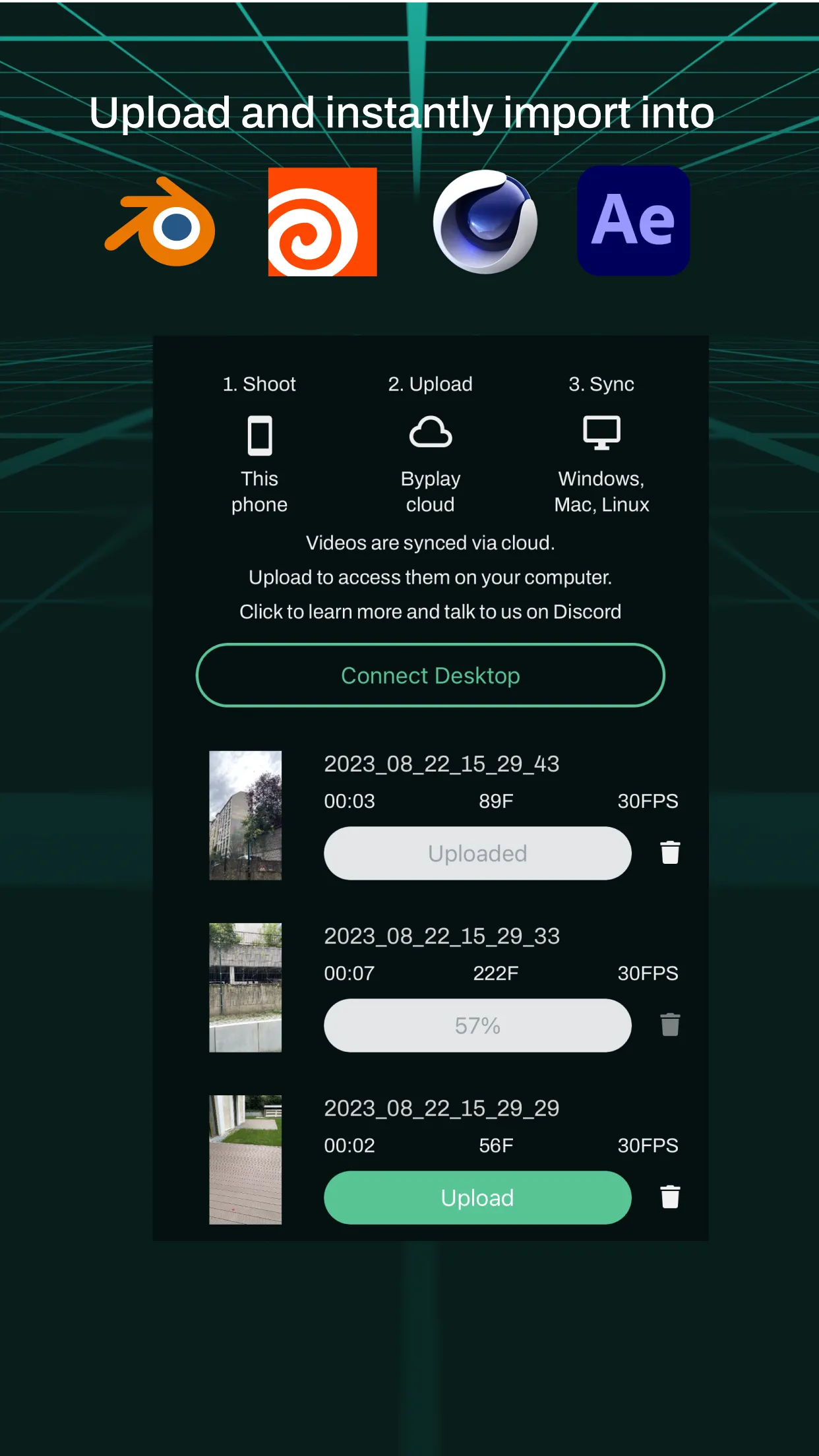Tap the 'Upload and instantly import into' heading

[402, 113]
